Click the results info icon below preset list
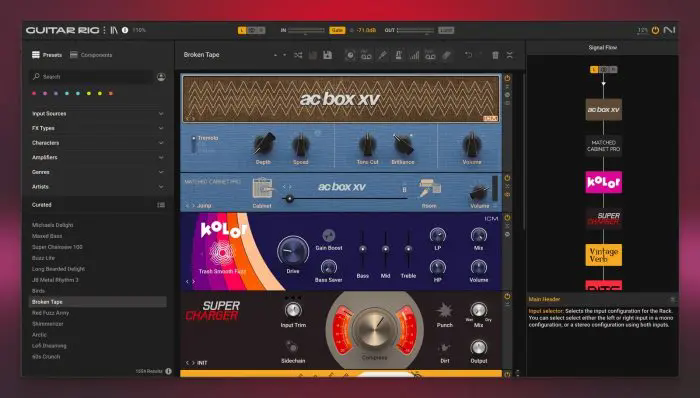700x398 pixels. (x=168, y=371)
